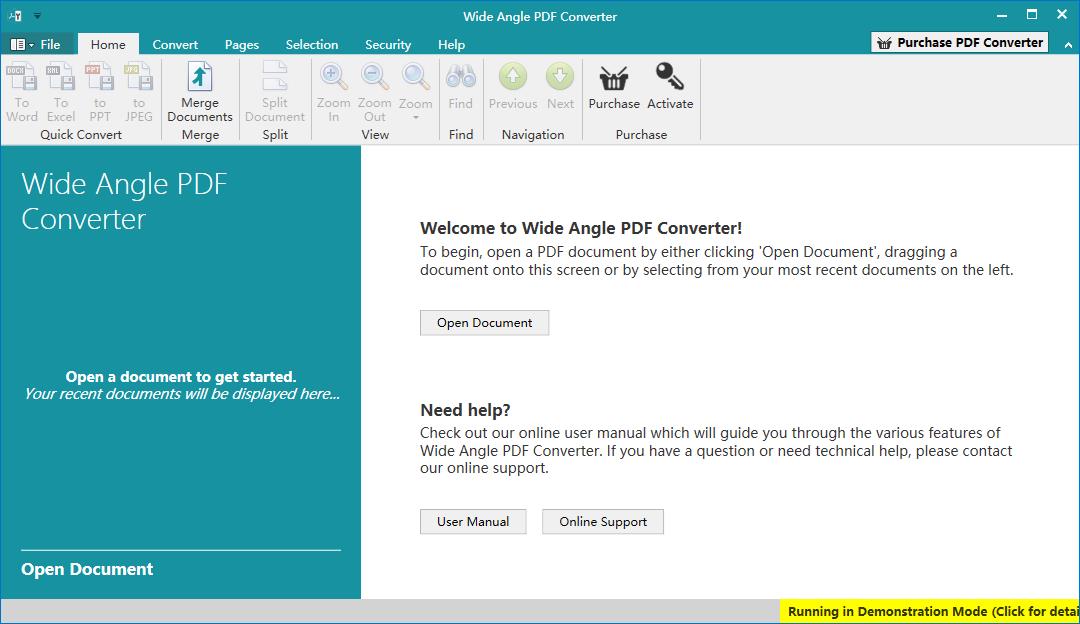
Task: Click the Purchase basket icon
Action: [x=613, y=78]
